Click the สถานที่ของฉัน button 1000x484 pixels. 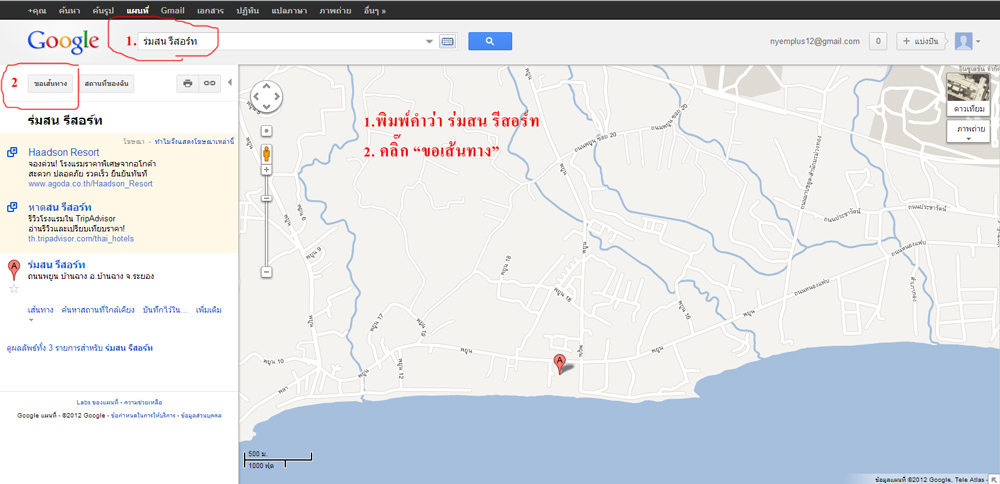107,84
